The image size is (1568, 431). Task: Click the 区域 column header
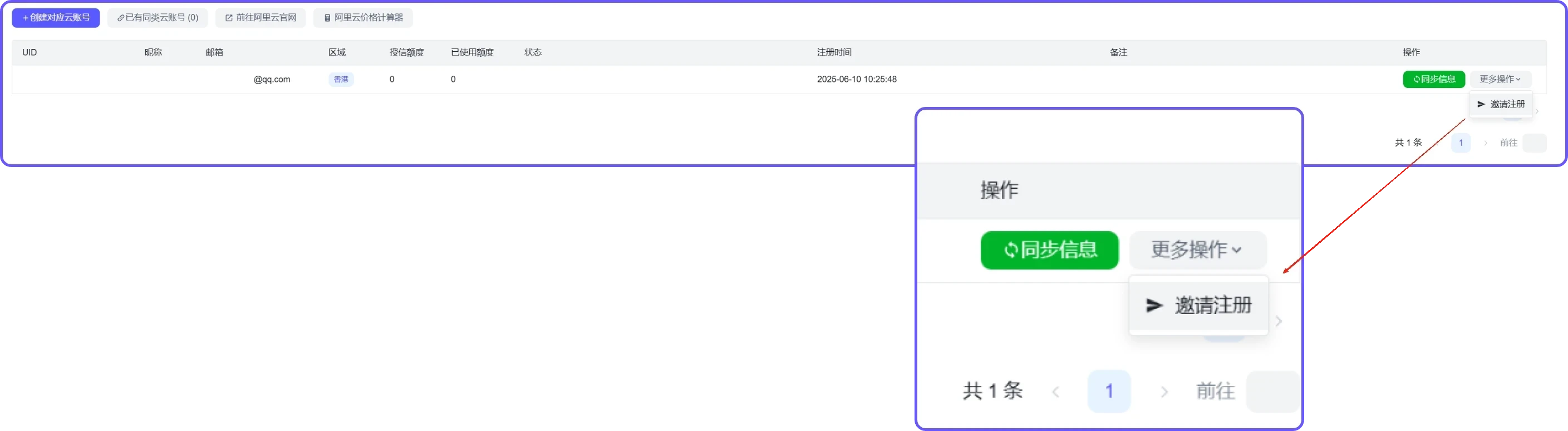click(337, 52)
